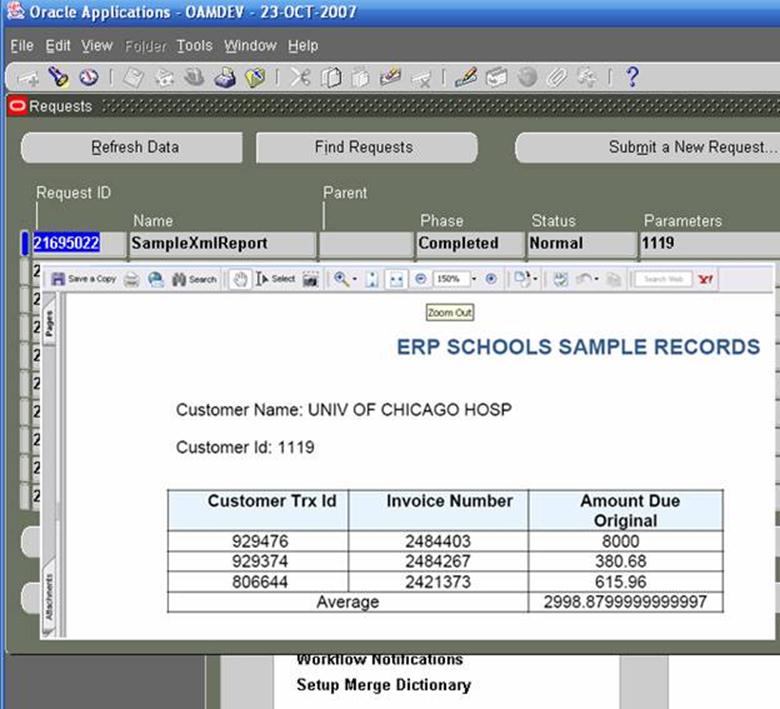Click the Customer Id: 1119 line
The width and height of the screenshot is (780, 709).
tap(245, 447)
